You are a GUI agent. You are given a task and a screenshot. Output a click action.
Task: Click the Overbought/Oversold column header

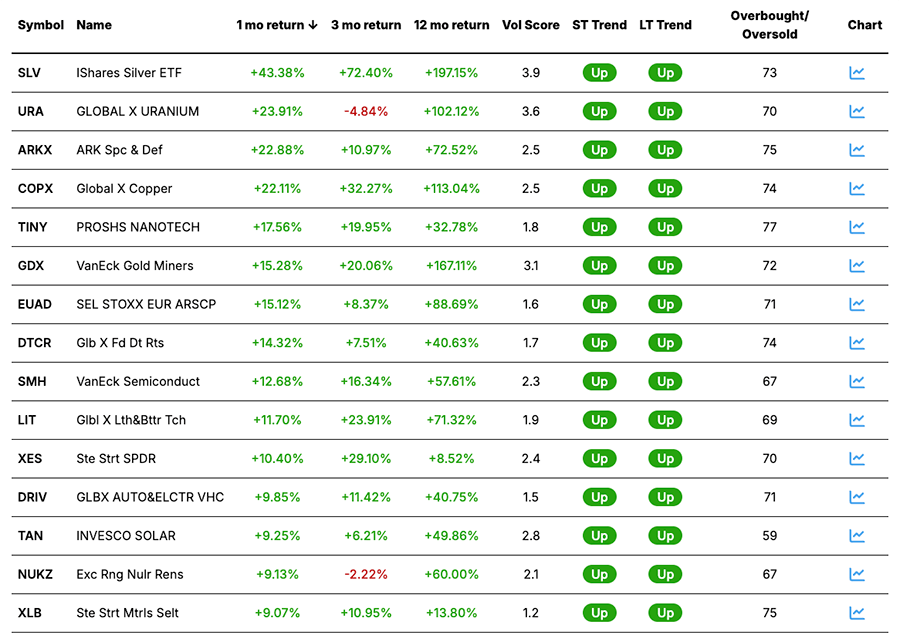[x=769, y=25]
